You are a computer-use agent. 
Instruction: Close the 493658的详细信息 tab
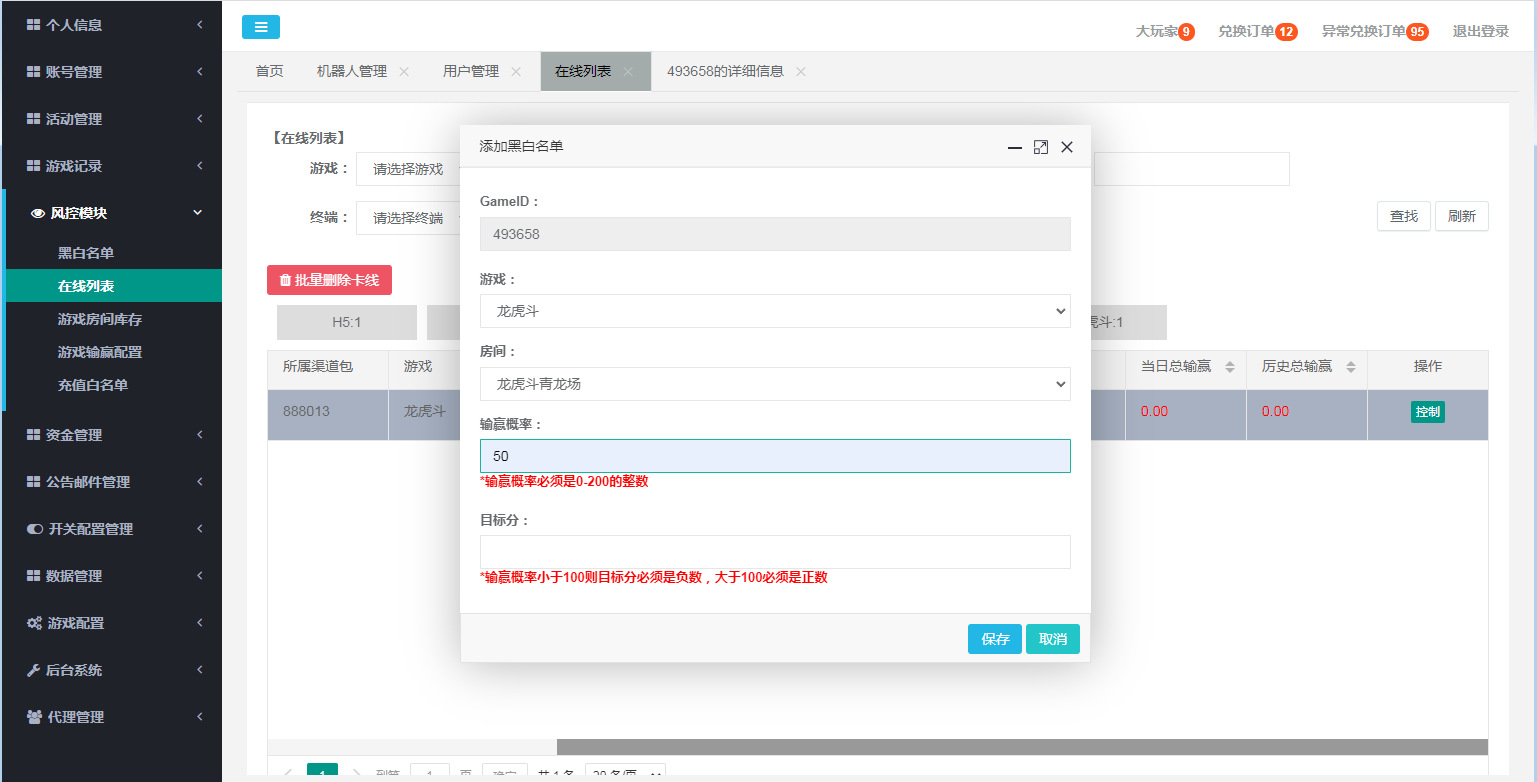point(800,72)
